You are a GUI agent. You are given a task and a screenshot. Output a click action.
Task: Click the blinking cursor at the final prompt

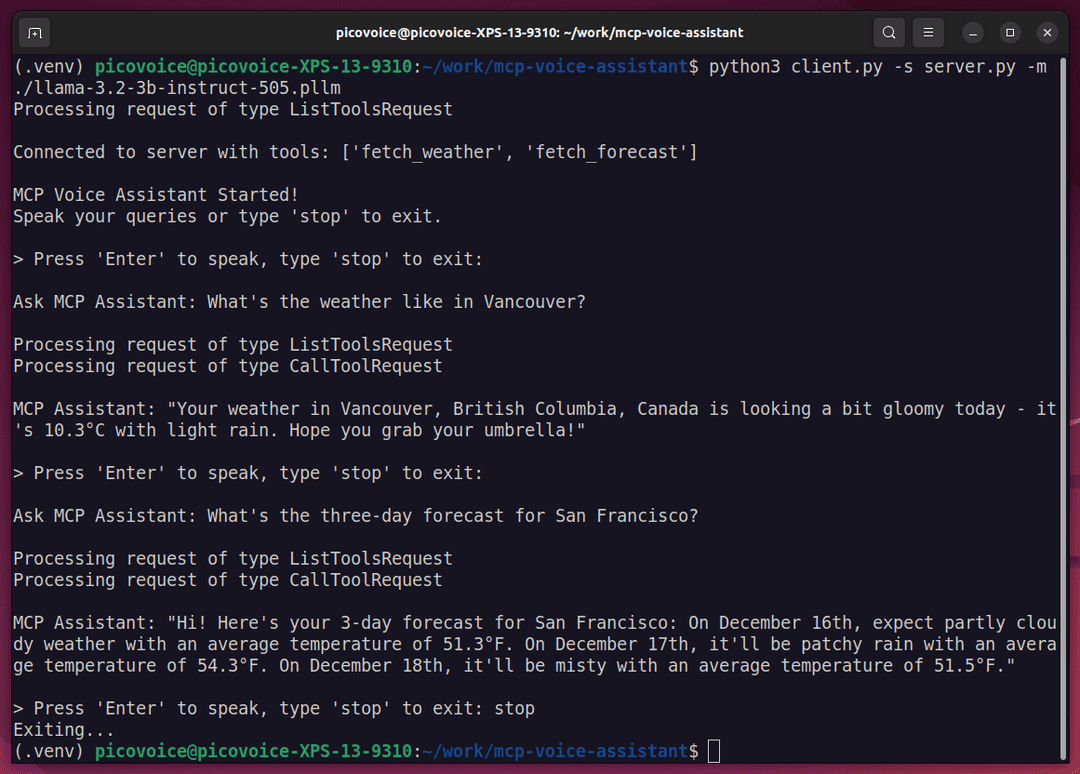[716, 749]
